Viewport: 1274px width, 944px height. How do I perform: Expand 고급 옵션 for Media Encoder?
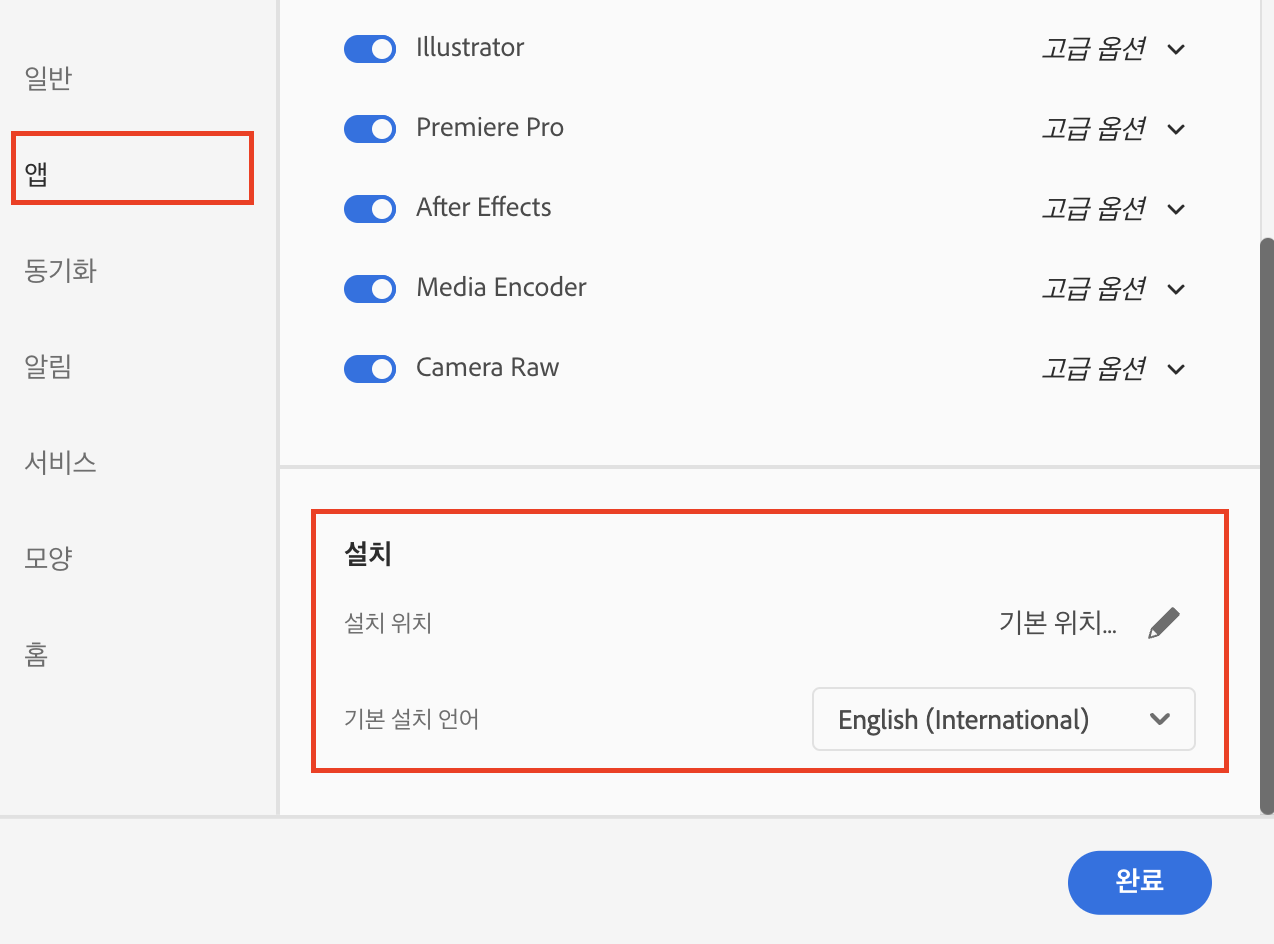point(1113,289)
